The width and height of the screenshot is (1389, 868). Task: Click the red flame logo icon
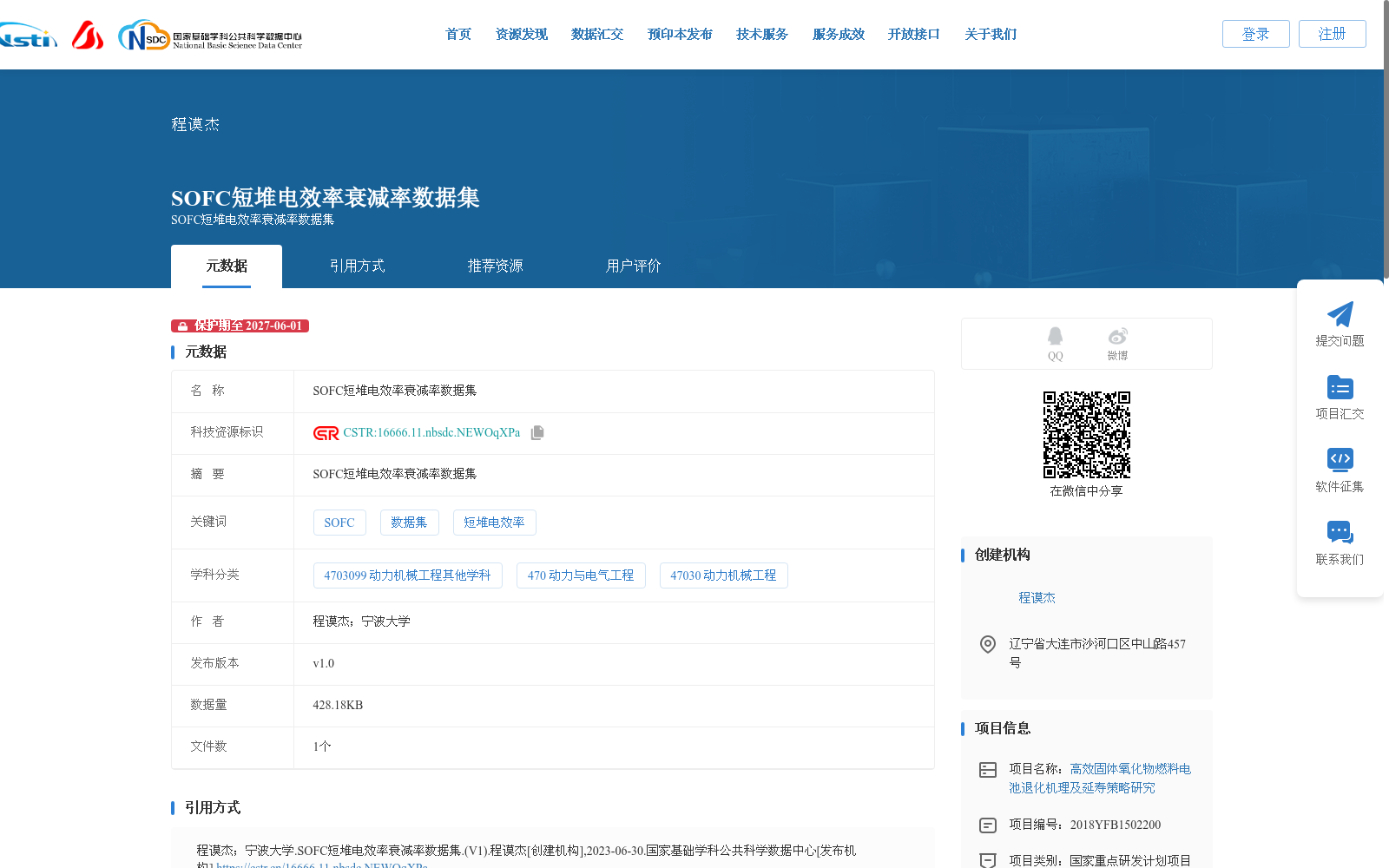[x=88, y=35]
